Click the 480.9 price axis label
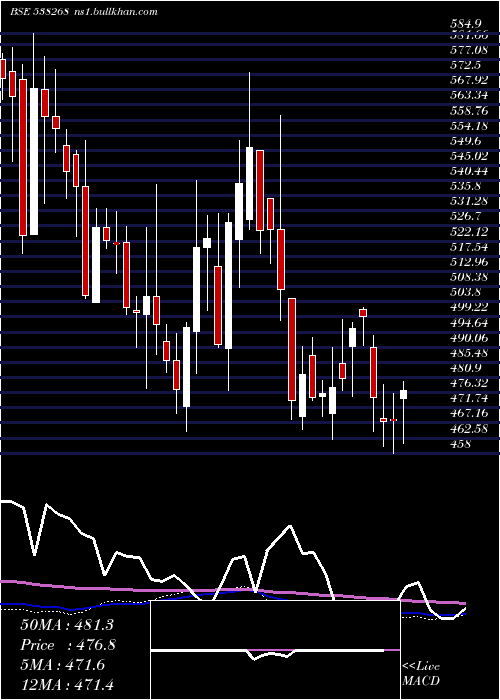The image size is (500, 700). click(465, 368)
